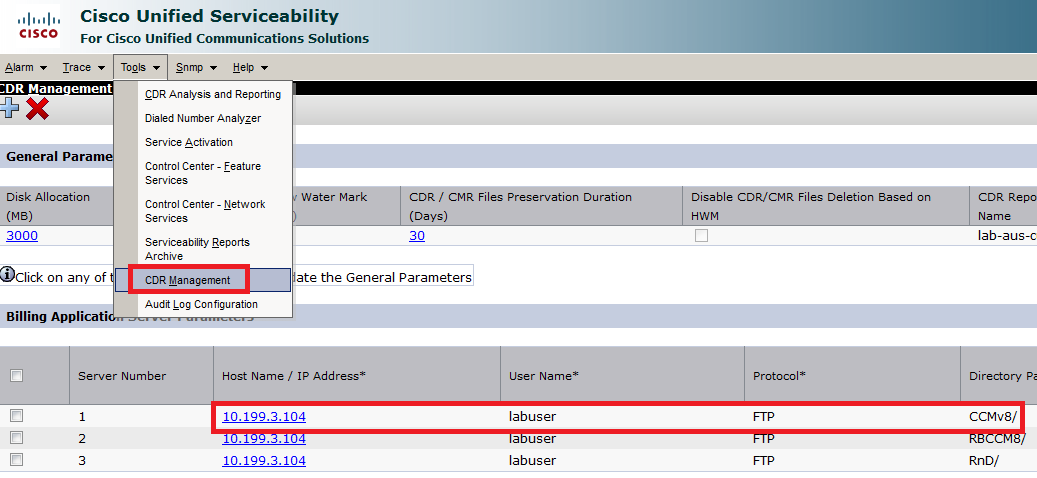The width and height of the screenshot is (1037, 478).
Task: Open host 10.199.3.104 for server 3
Action: pos(264,460)
